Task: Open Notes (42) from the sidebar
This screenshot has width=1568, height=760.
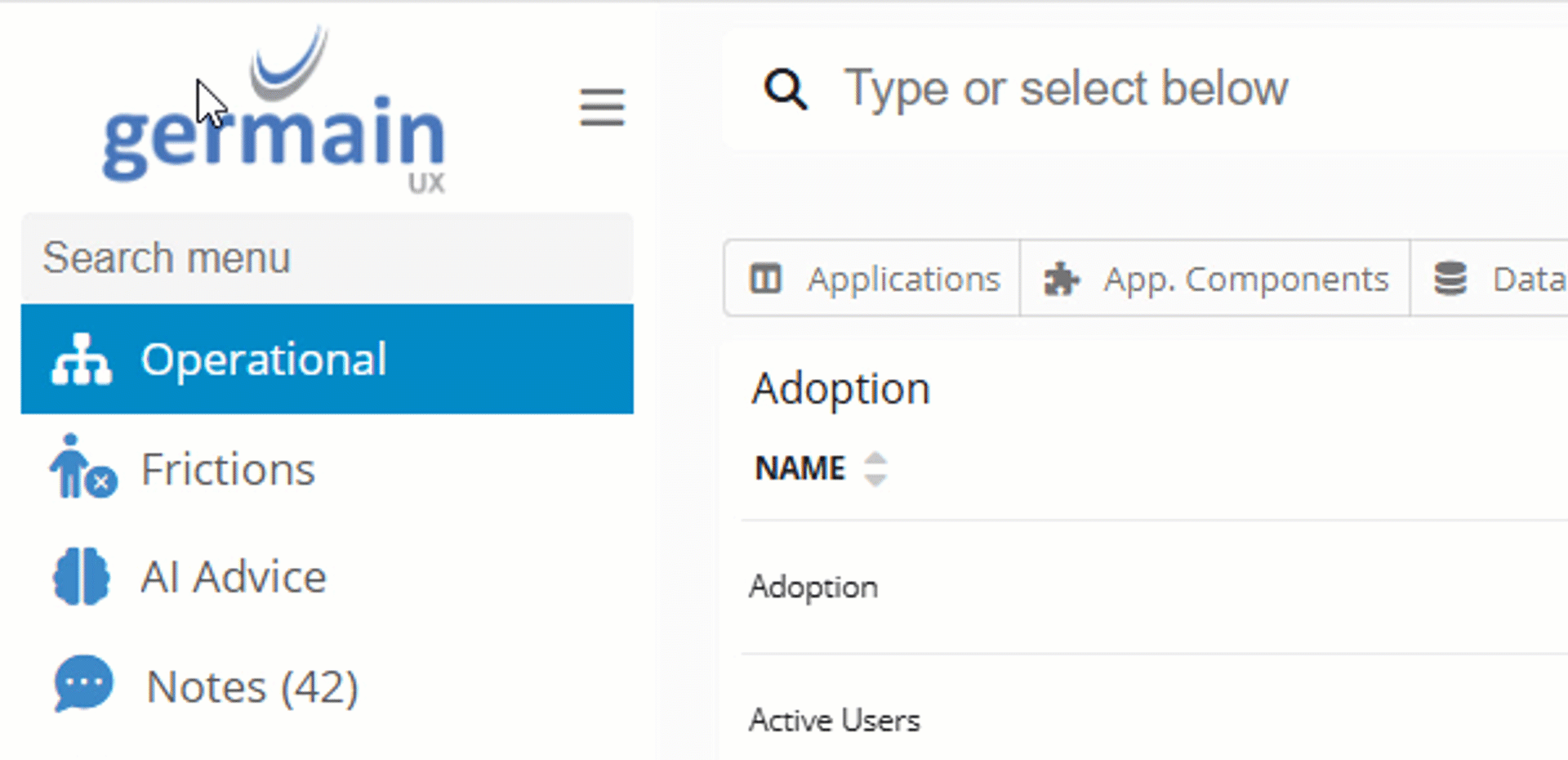Action: 252,685
